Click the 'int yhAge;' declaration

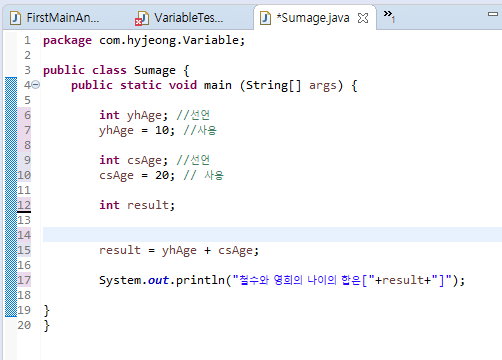pos(133,115)
